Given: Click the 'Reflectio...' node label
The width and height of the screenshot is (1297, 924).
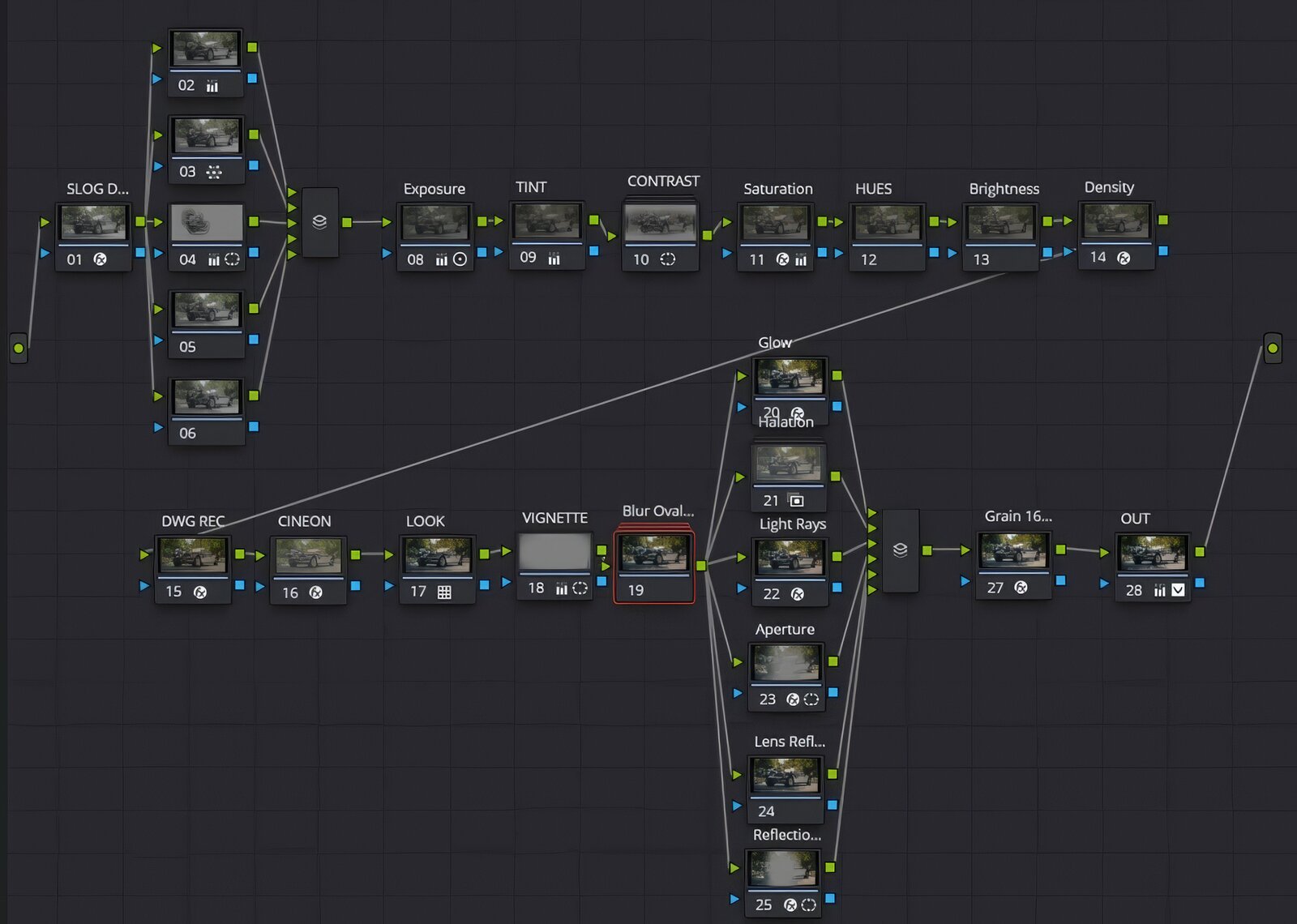Looking at the screenshot, I should point(787,835).
